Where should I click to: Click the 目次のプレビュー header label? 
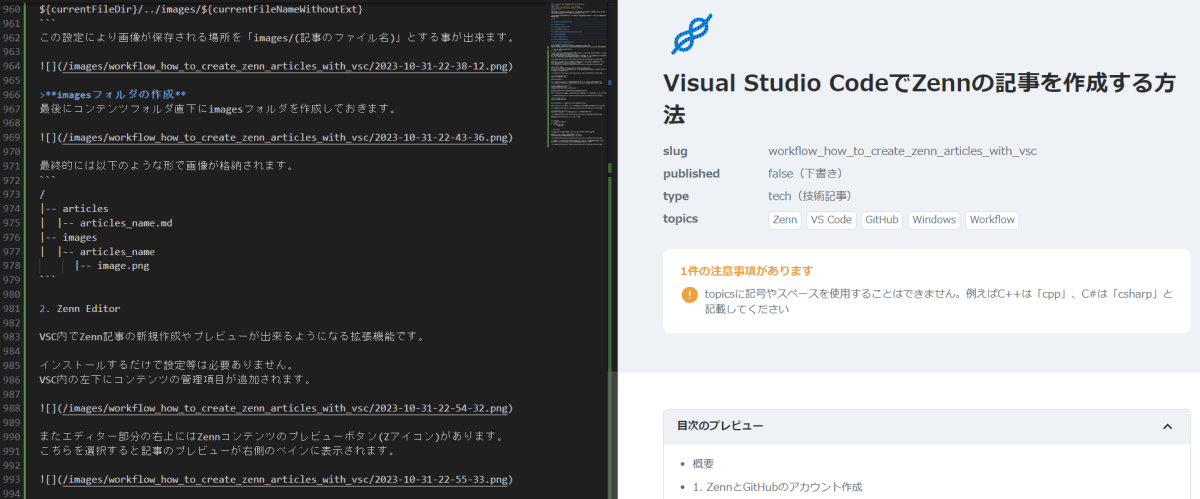[x=720, y=426]
